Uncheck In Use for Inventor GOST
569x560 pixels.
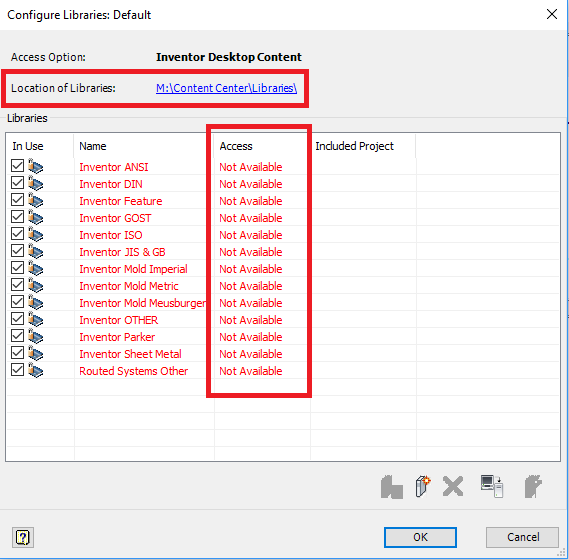[17, 217]
